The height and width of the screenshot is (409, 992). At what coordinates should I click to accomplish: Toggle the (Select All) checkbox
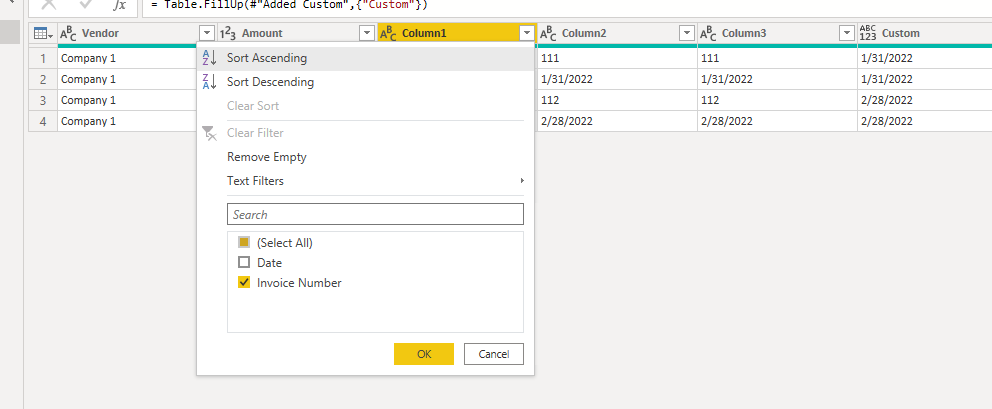244,242
